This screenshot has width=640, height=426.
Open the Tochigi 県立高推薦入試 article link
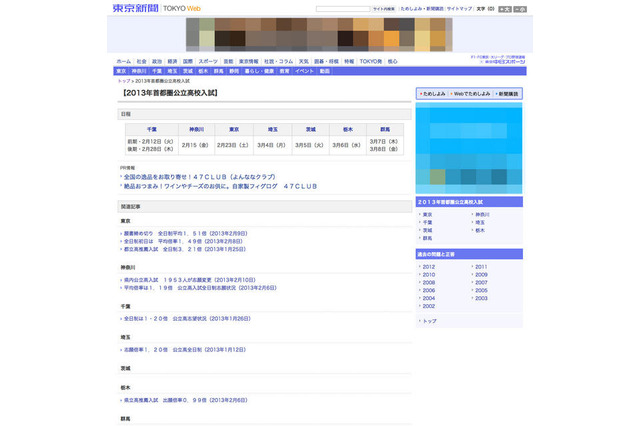click(x=186, y=401)
